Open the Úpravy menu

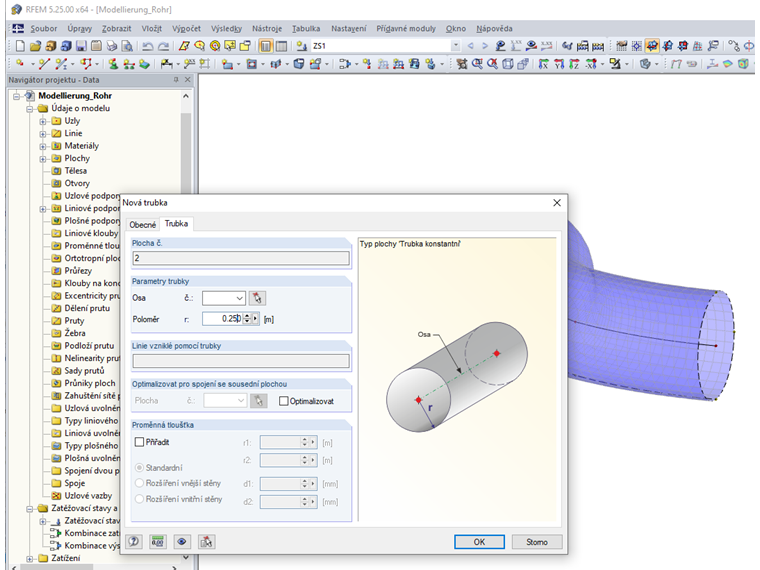pos(79,29)
